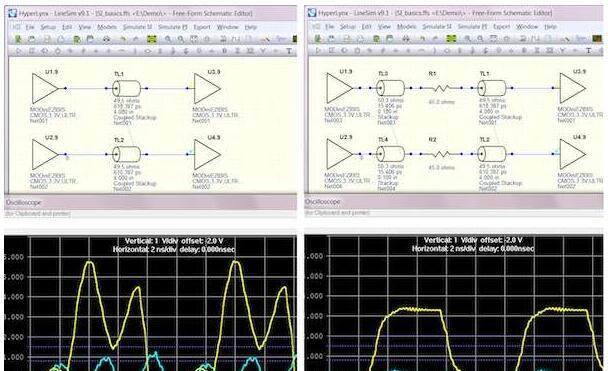Select the R1 resistor in the right schematic
Viewport: 608px width, 371px height.
click(x=441, y=88)
